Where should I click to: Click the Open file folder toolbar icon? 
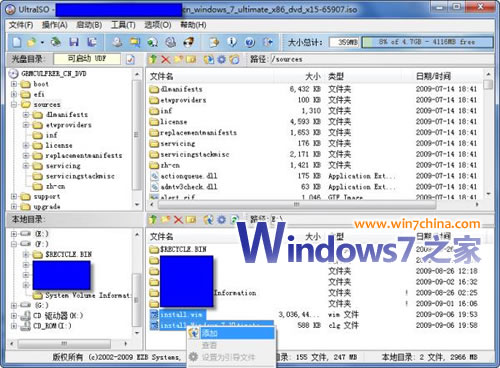tap(32, 42)
